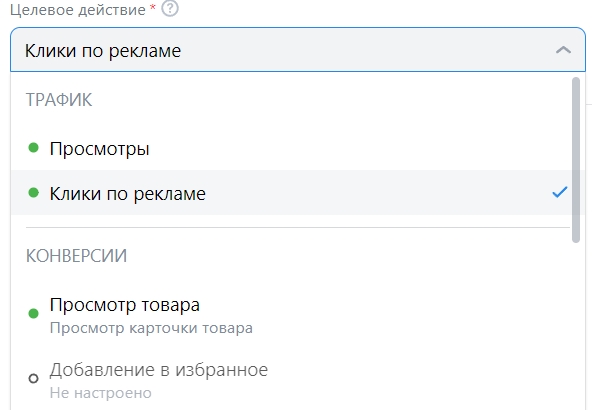Click the Клики по рекламе selected value field
This screenshot has width=592, height=410.
[298, 49]
